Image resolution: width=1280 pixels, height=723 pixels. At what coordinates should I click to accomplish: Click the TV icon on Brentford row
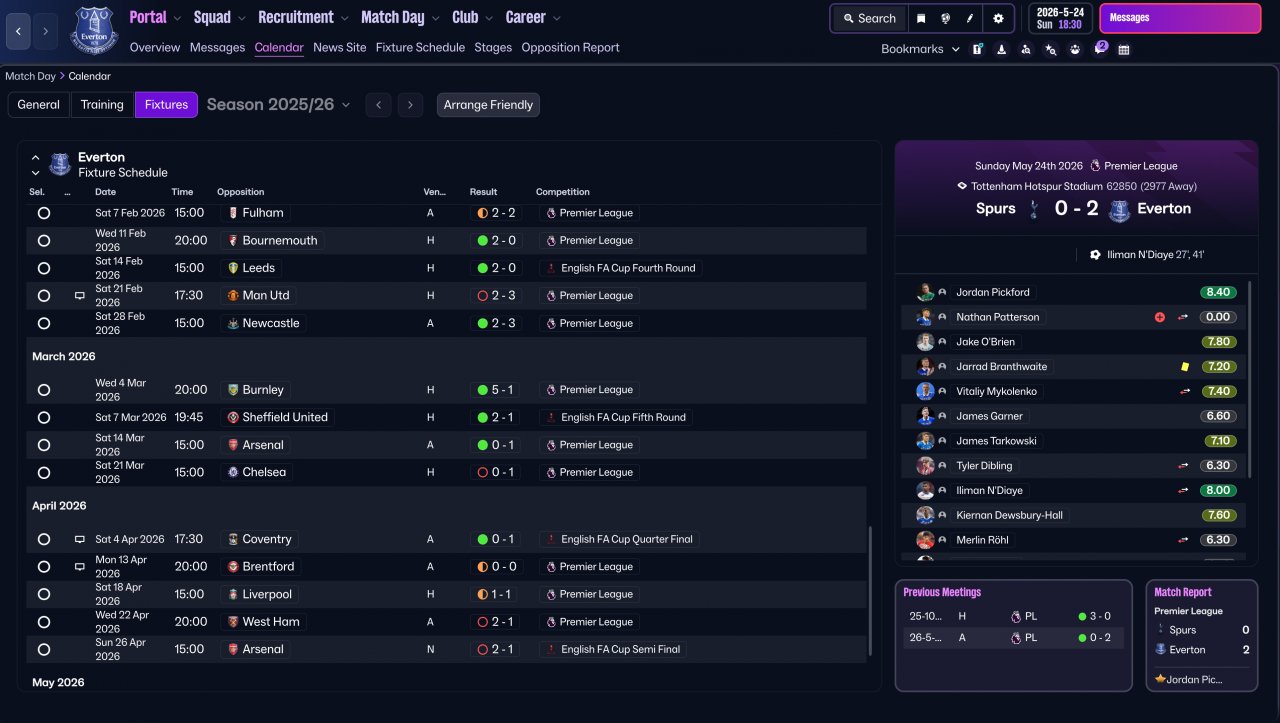click(x=79, y=567)
